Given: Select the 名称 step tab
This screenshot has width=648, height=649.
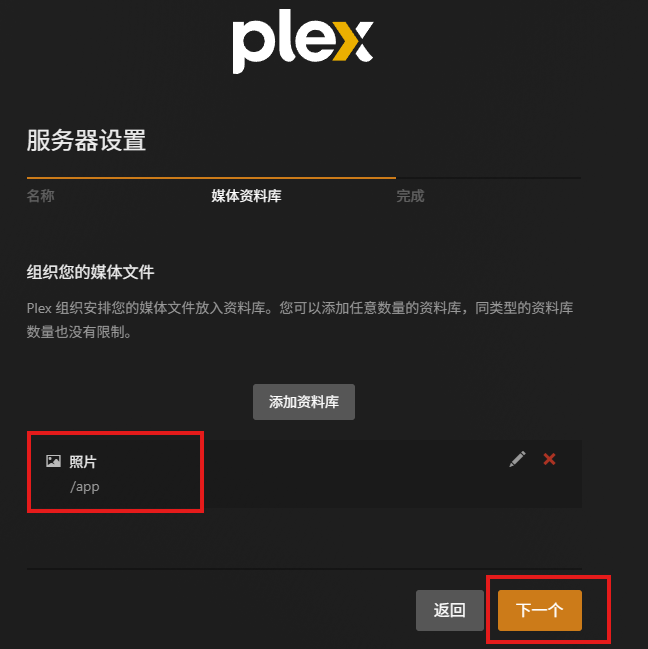Looking at the screenshot, I should 41,196.
